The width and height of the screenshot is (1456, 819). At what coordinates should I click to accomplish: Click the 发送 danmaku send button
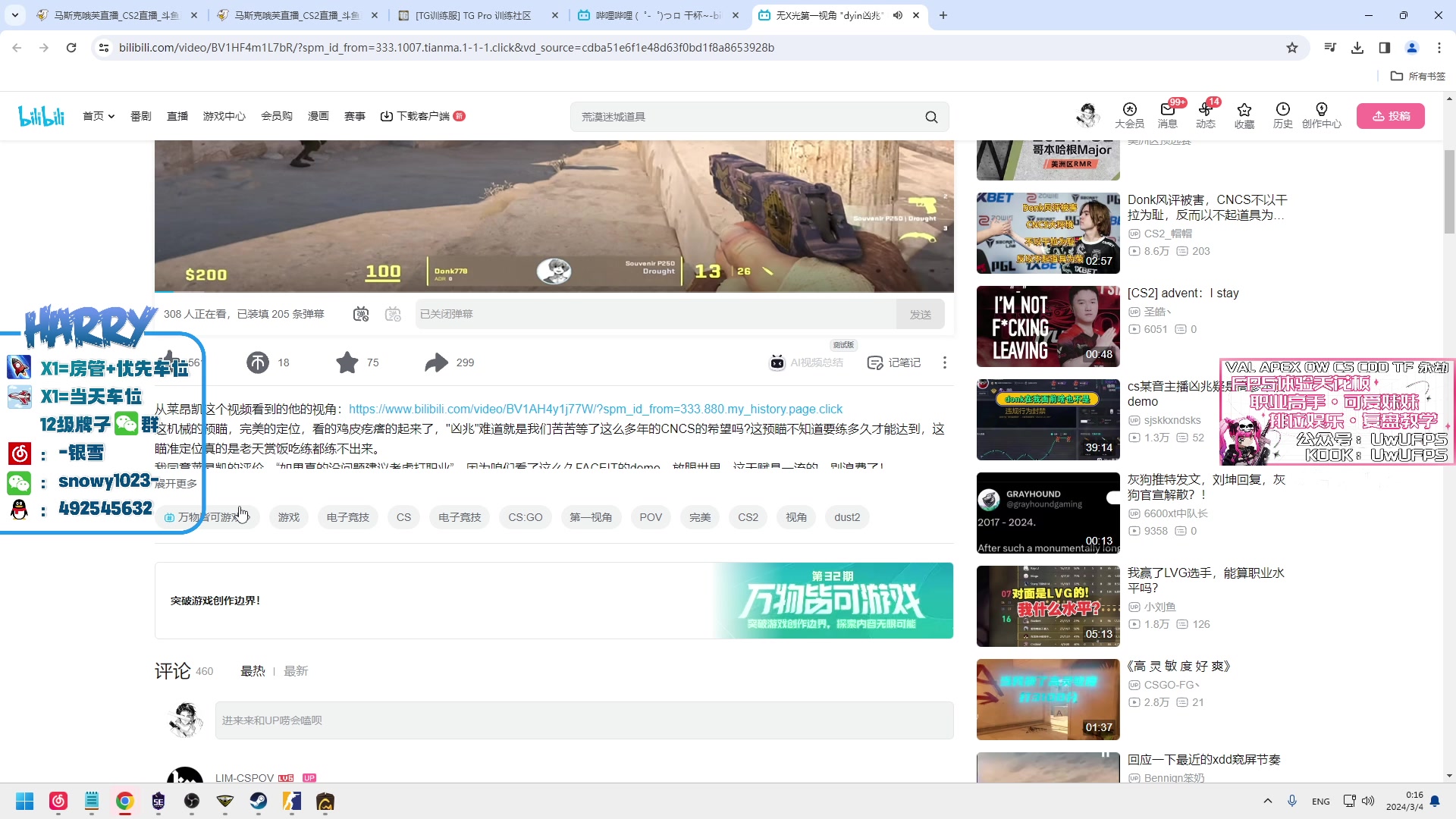point(921,314)
